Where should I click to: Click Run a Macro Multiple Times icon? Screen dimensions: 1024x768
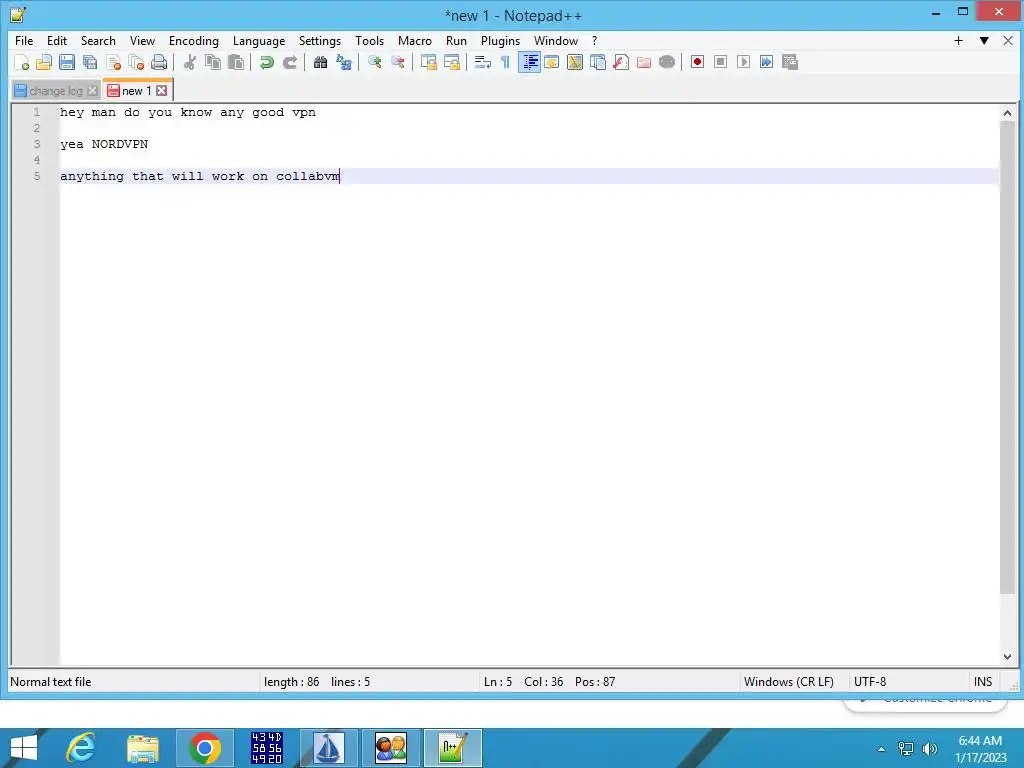[766, 62]
